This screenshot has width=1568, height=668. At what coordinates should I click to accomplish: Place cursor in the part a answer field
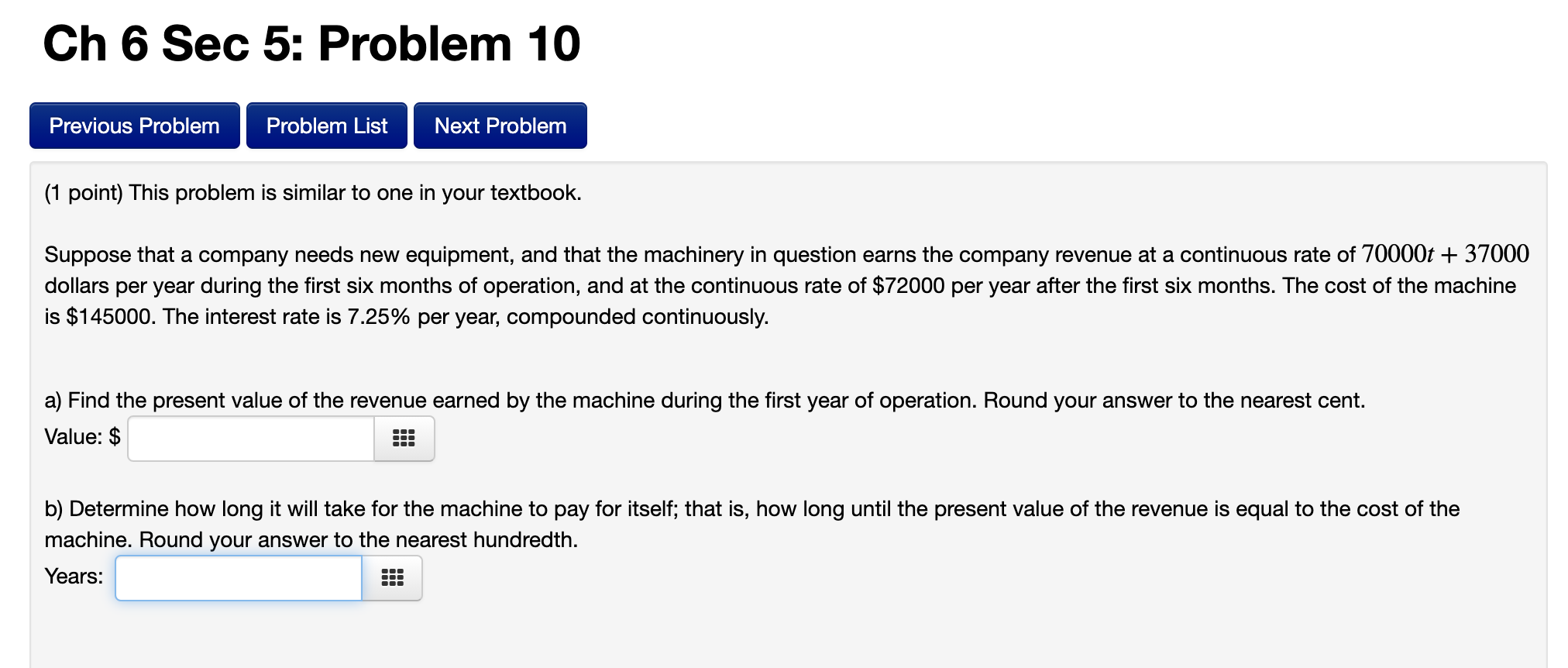coord(250,439)
